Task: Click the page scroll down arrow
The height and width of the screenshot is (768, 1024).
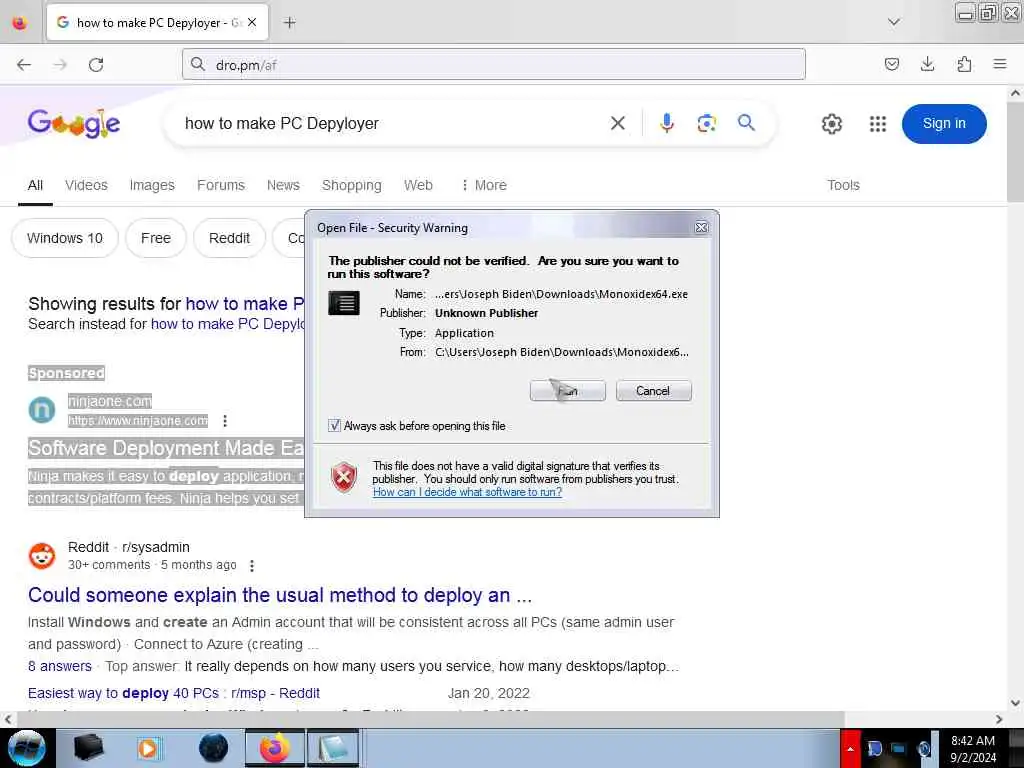Action: click(1015, 703)
